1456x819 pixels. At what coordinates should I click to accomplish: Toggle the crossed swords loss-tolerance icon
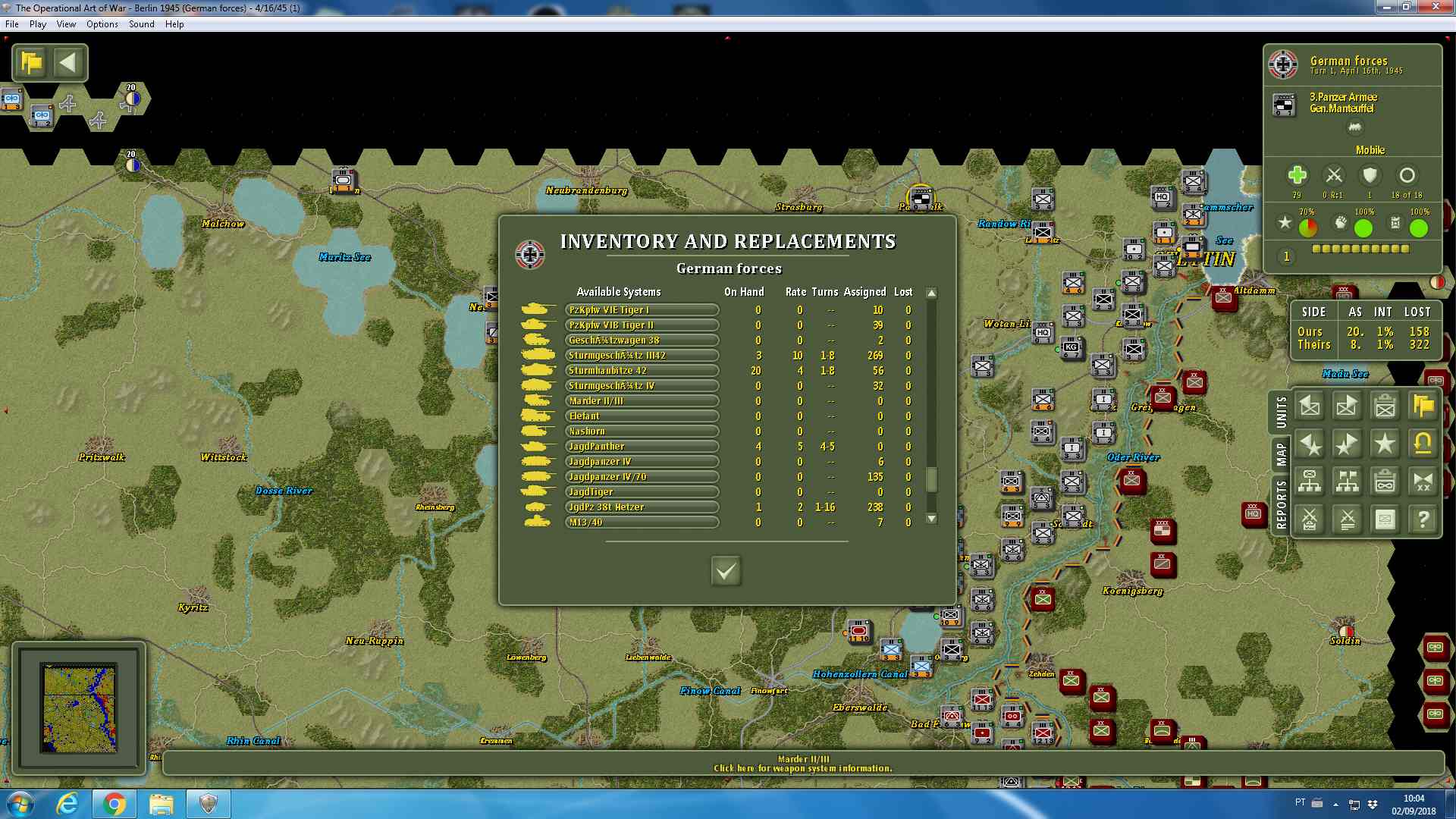(1334, 175)
